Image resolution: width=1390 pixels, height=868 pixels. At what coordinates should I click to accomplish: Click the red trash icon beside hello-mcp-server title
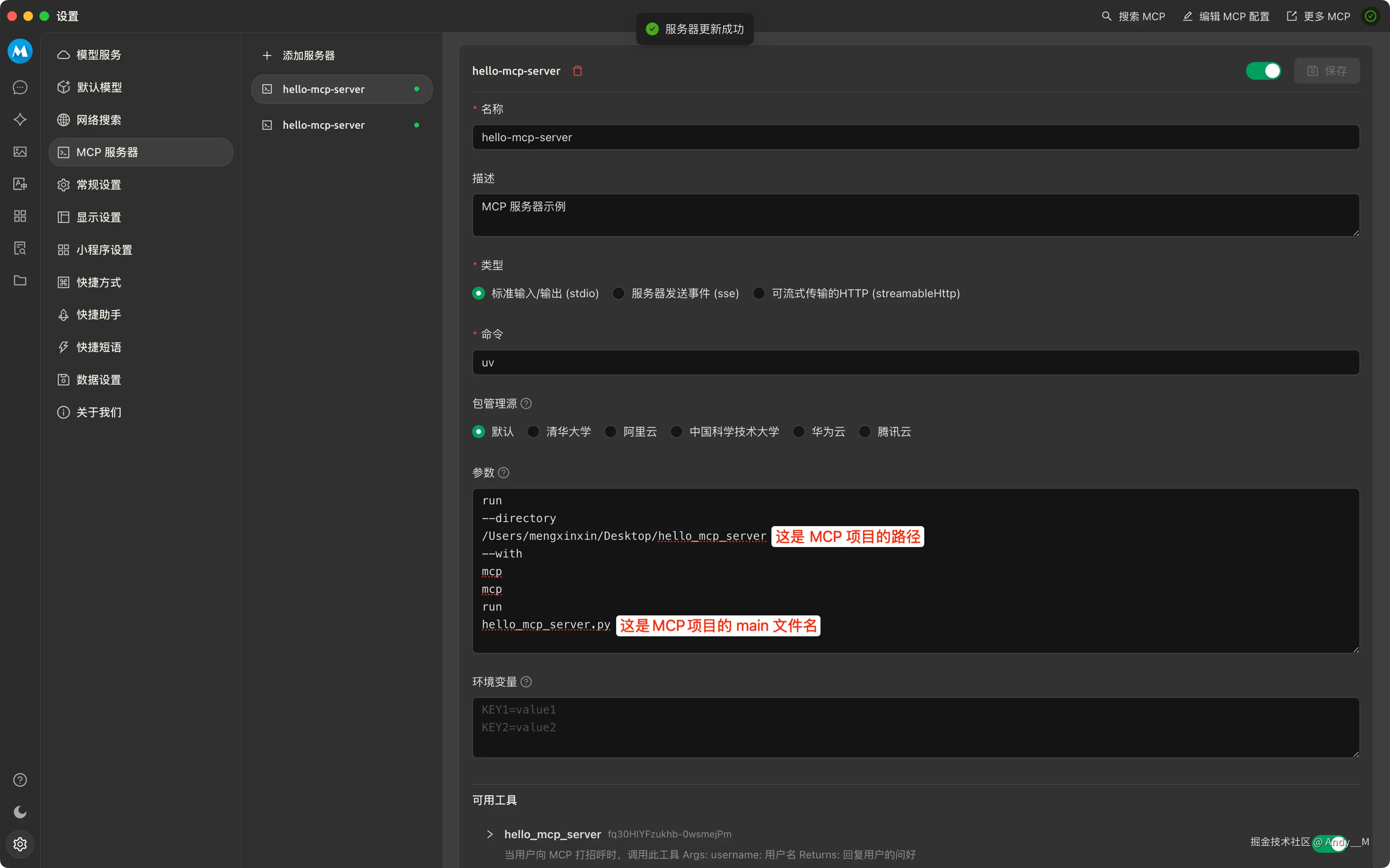click(x=577, y=71)
